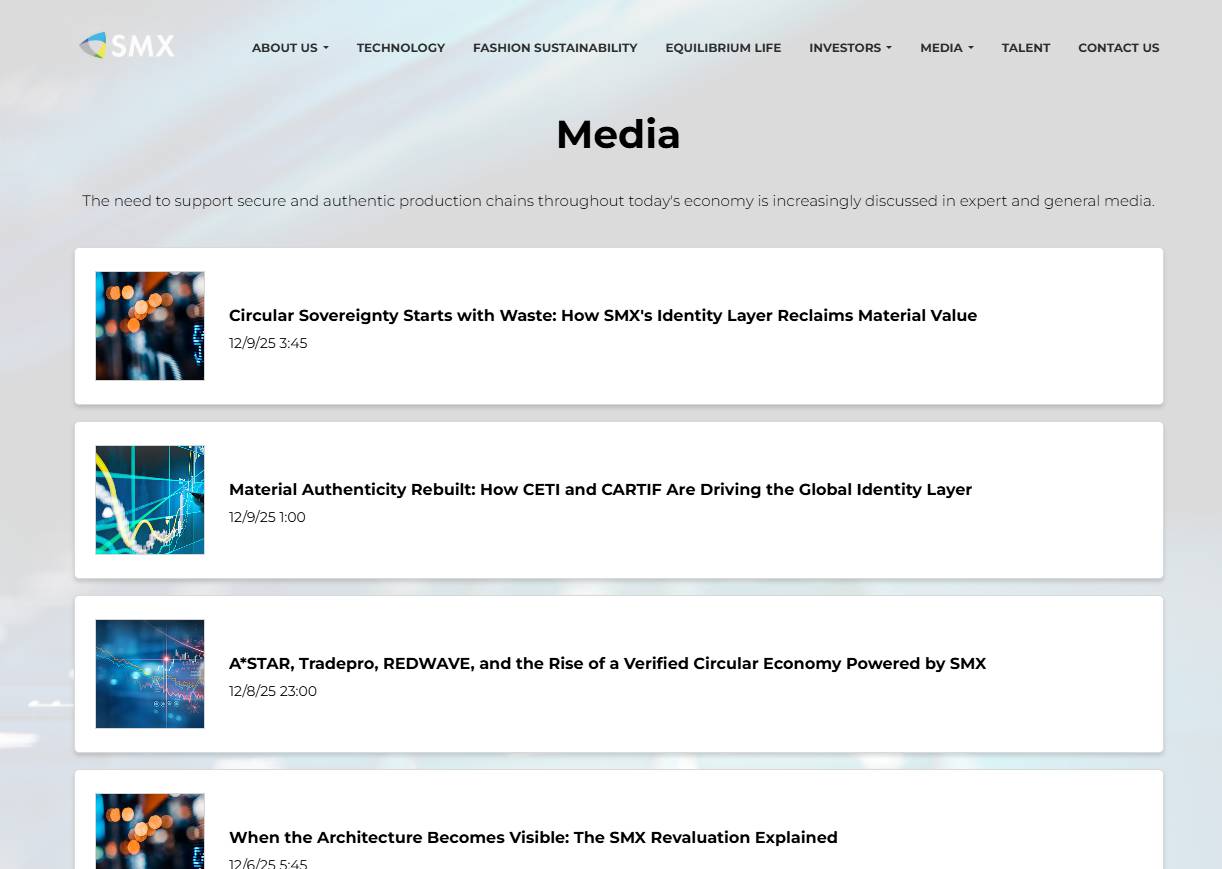Viewport: 1222px width, 869px height.
Task: Open the Technology page
Action: tap(401, 47)
